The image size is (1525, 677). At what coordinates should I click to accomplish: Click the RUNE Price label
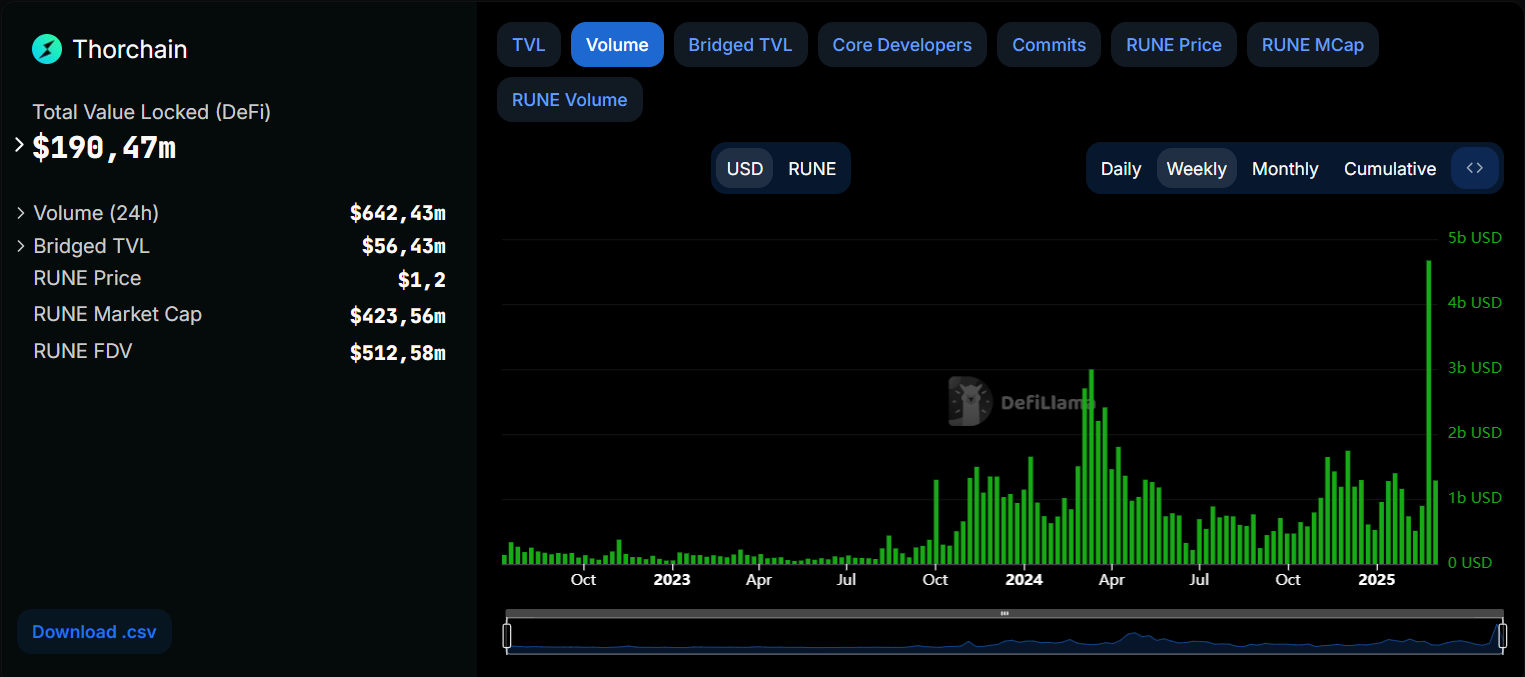(87, 278)
